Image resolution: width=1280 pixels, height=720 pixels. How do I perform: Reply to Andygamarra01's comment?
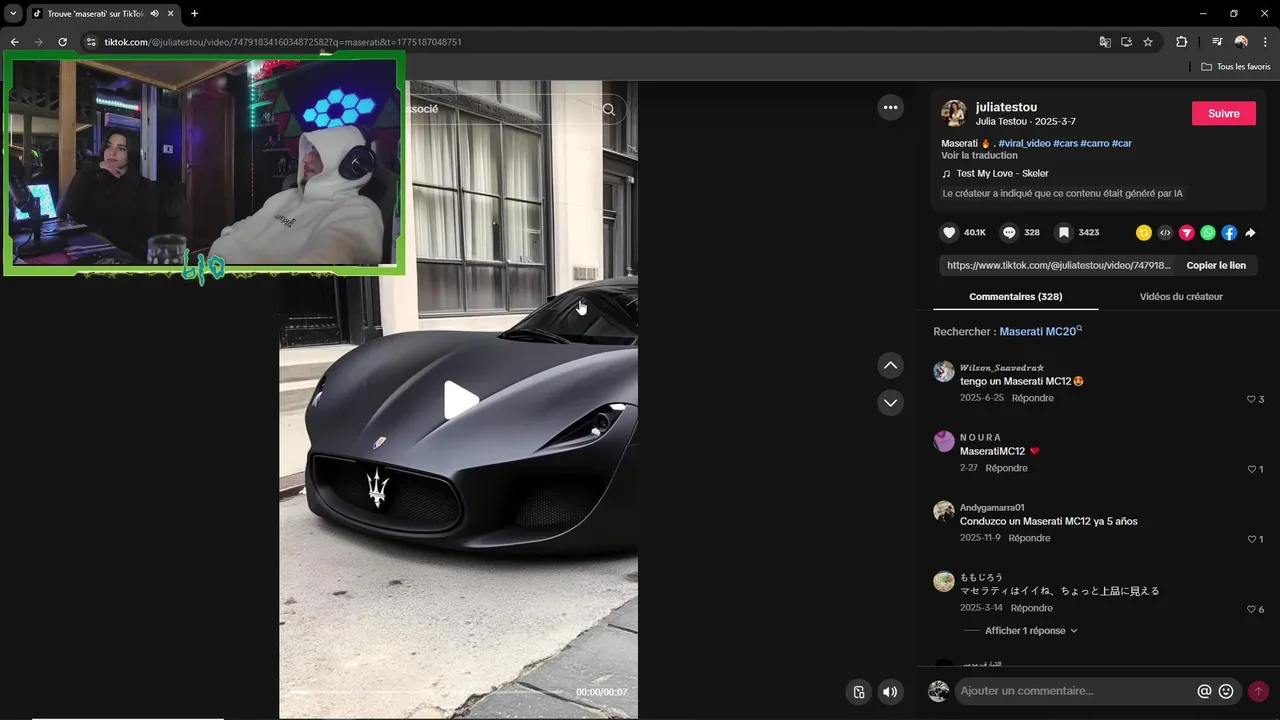[1029, 538]
